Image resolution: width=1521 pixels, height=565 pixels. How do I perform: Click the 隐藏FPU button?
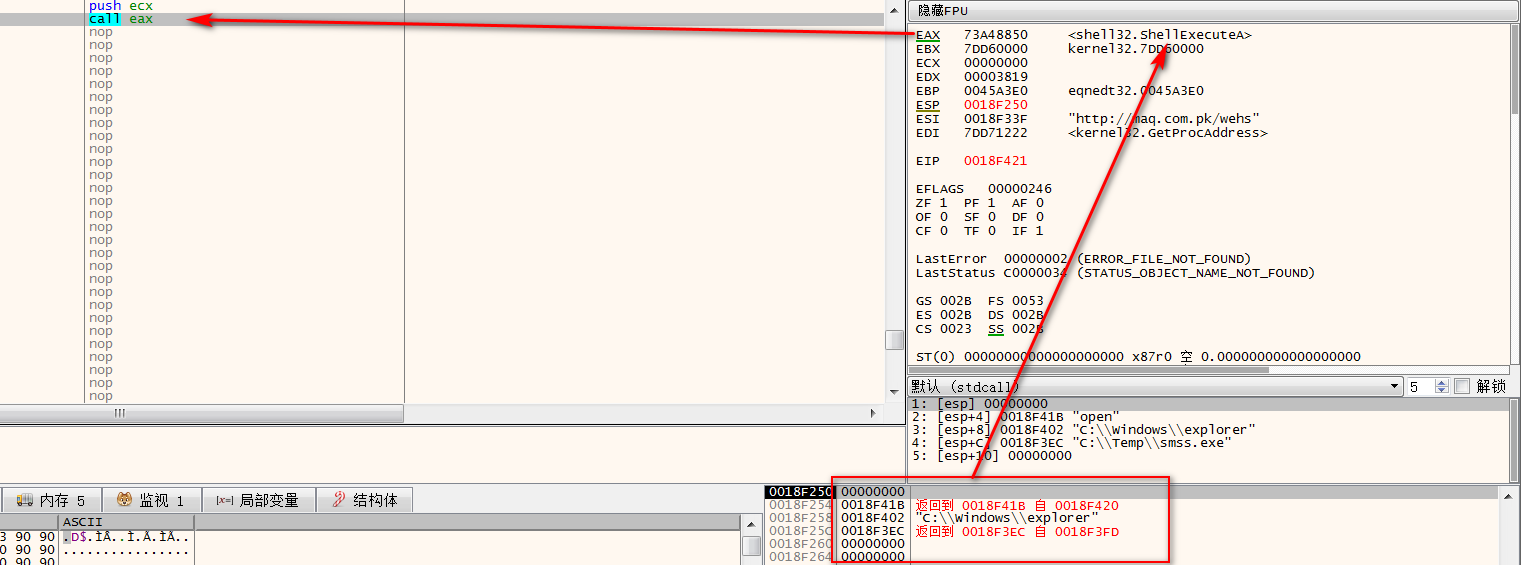[x=1213, y=11]
